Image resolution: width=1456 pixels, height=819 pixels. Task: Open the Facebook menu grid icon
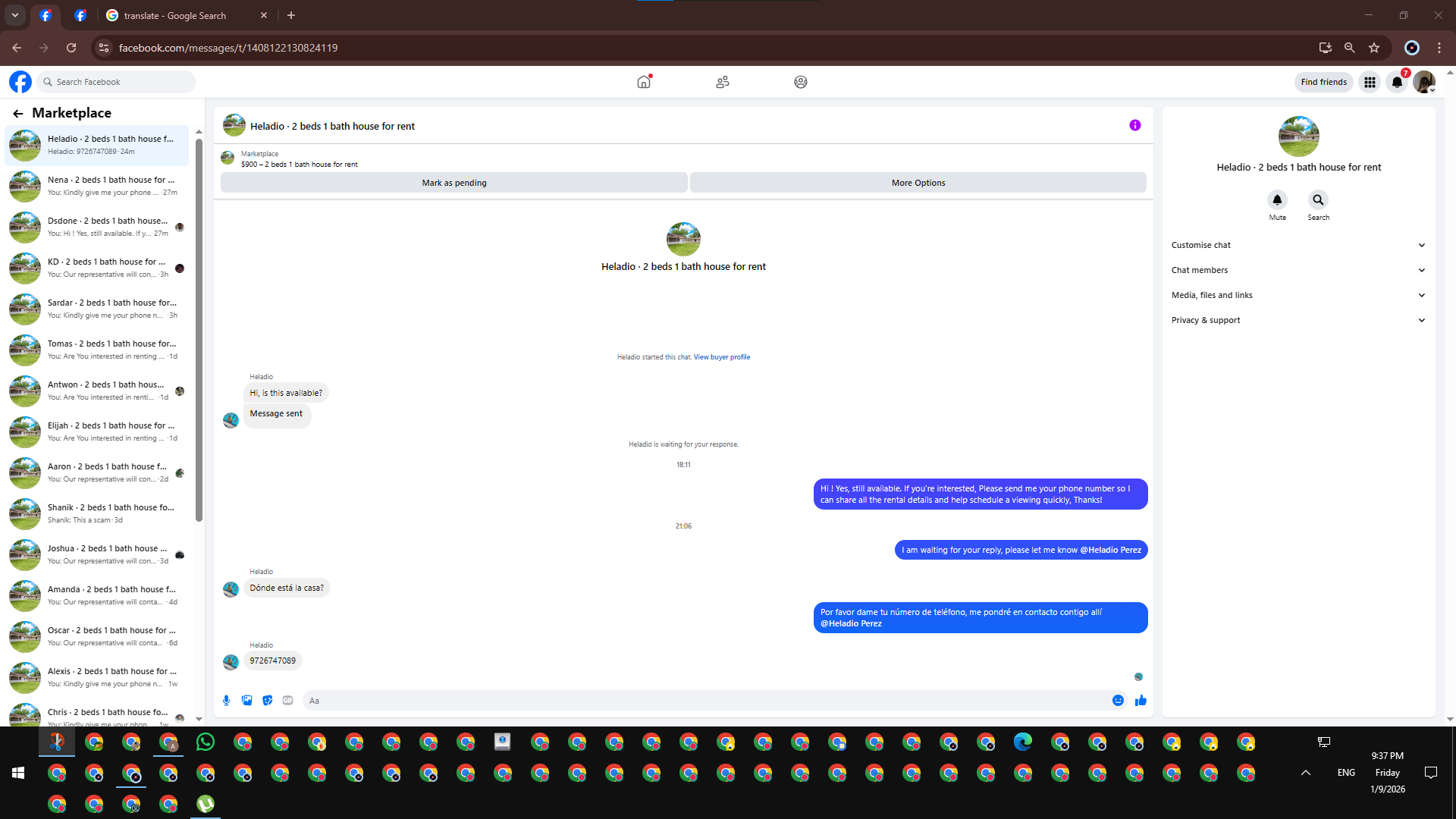point(1370,82)
